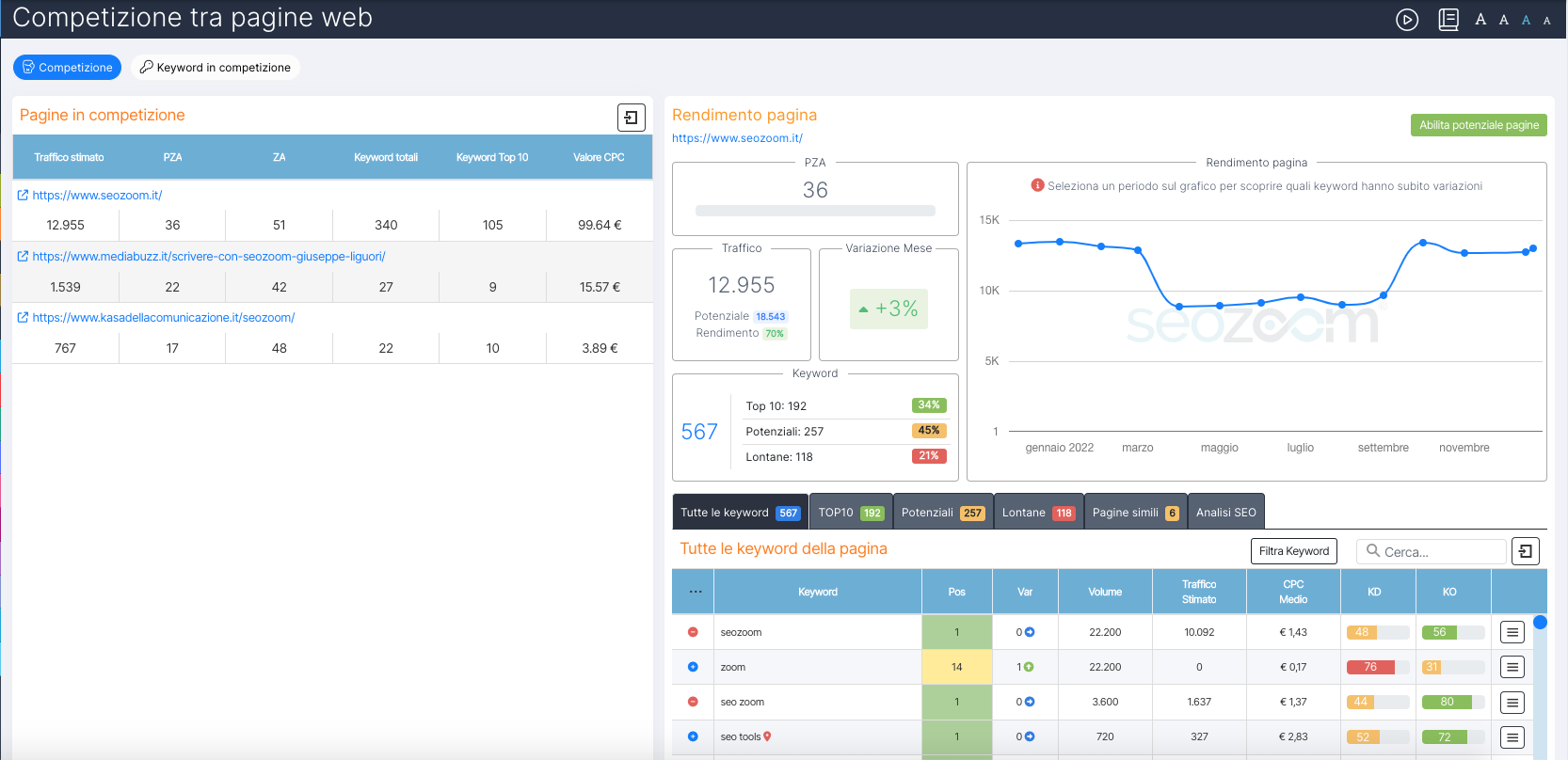This screenshot has width=1568, height=760.
Task: Open hamburger menu for seozoom keyword row
Action: (1512, 632)
